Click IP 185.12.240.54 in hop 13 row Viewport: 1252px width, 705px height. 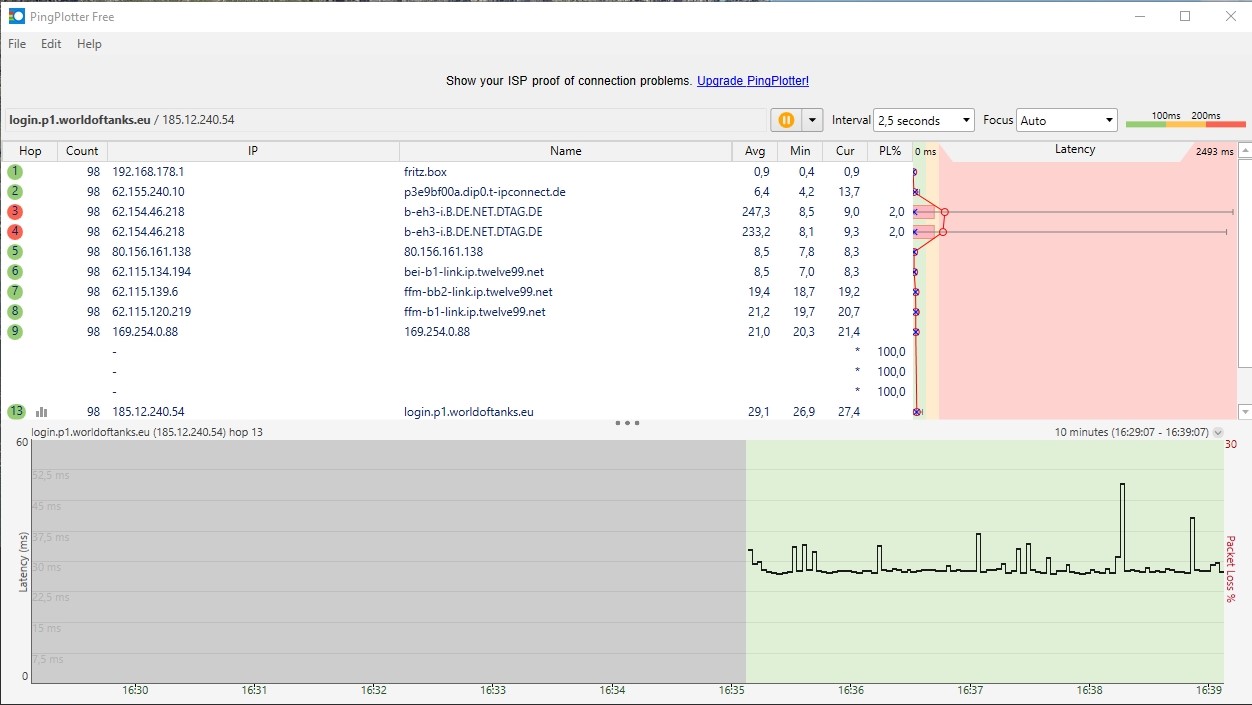pos(148,412)
